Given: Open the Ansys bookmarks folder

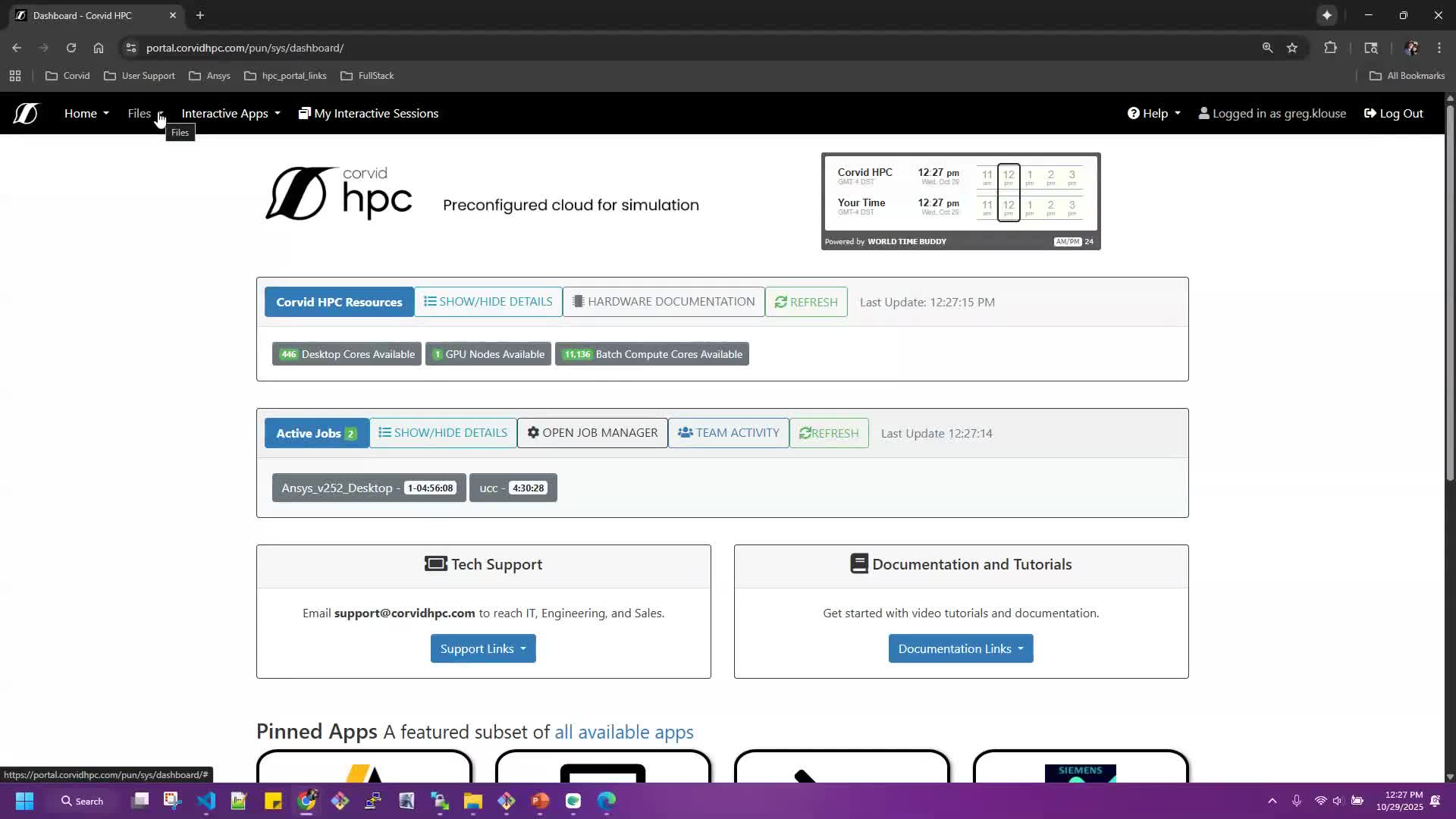Looking at the screenshot, I should (209, 76).
